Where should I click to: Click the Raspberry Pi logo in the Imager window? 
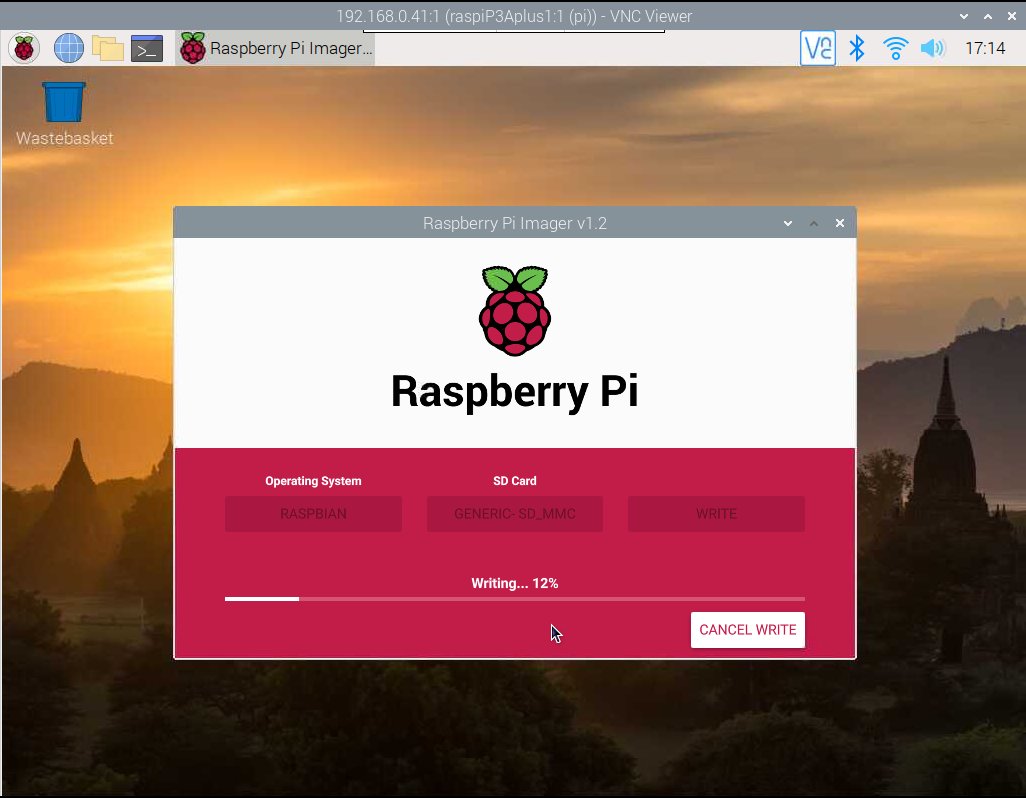click(x=515, y=311)
